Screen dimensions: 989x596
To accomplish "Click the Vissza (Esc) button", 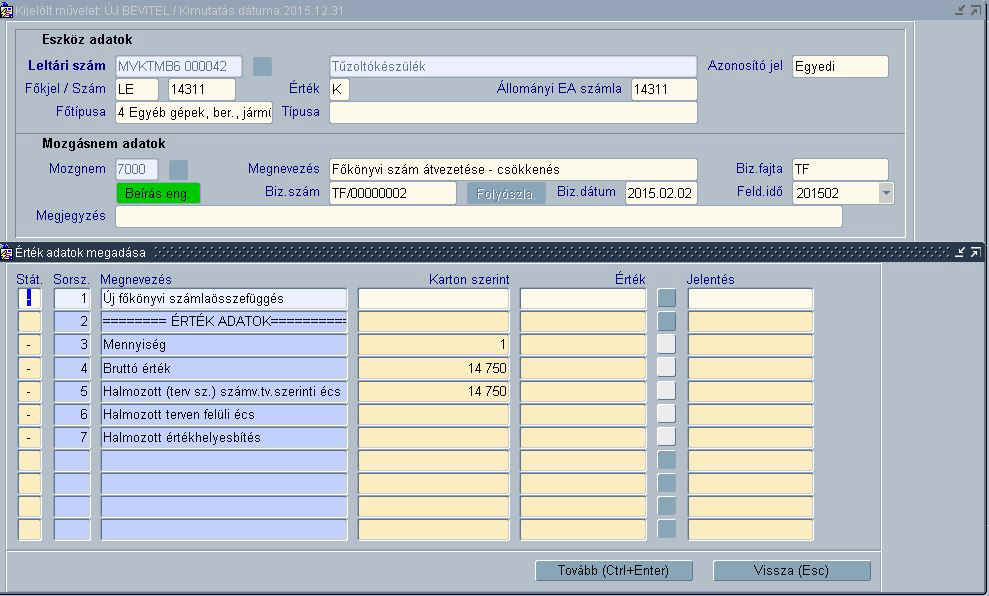I will point(792,571).
